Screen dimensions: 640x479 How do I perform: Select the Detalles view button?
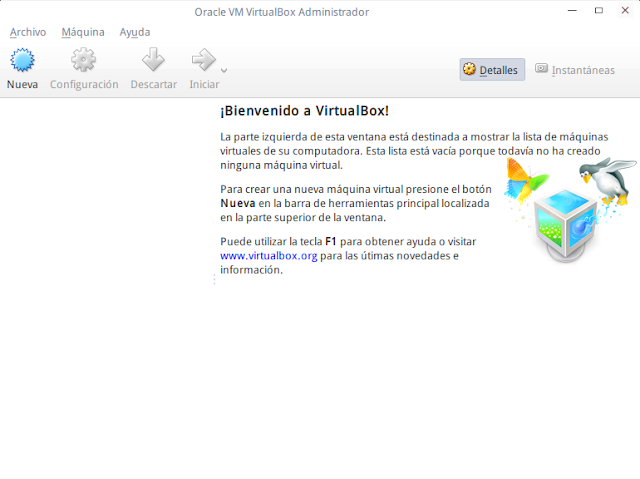pos(492,70)
